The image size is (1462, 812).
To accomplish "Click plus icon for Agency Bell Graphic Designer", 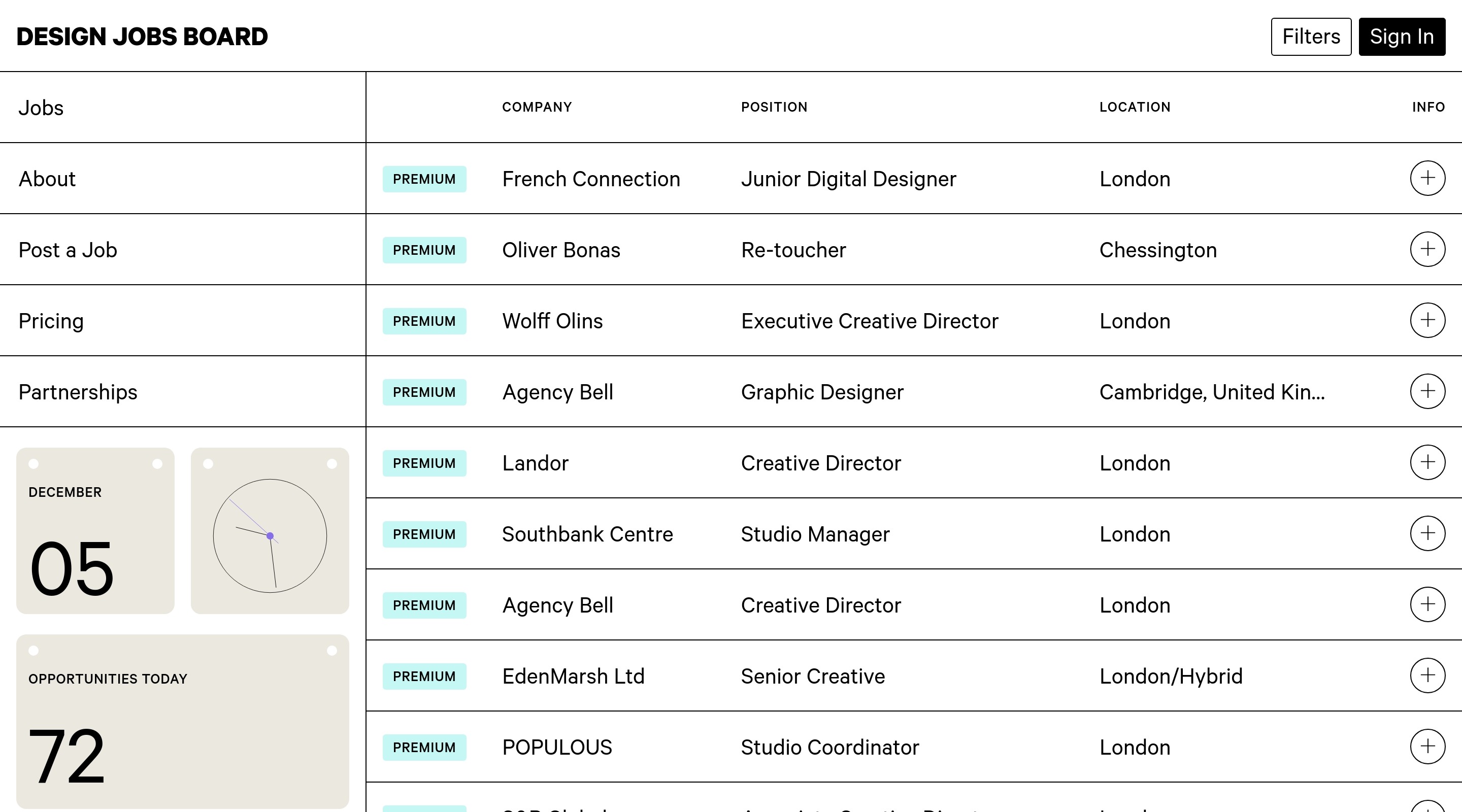I will click(x=1427, y=391).
